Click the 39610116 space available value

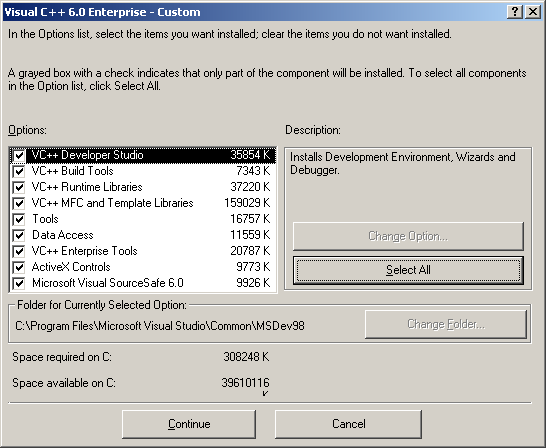coord(245,383)
